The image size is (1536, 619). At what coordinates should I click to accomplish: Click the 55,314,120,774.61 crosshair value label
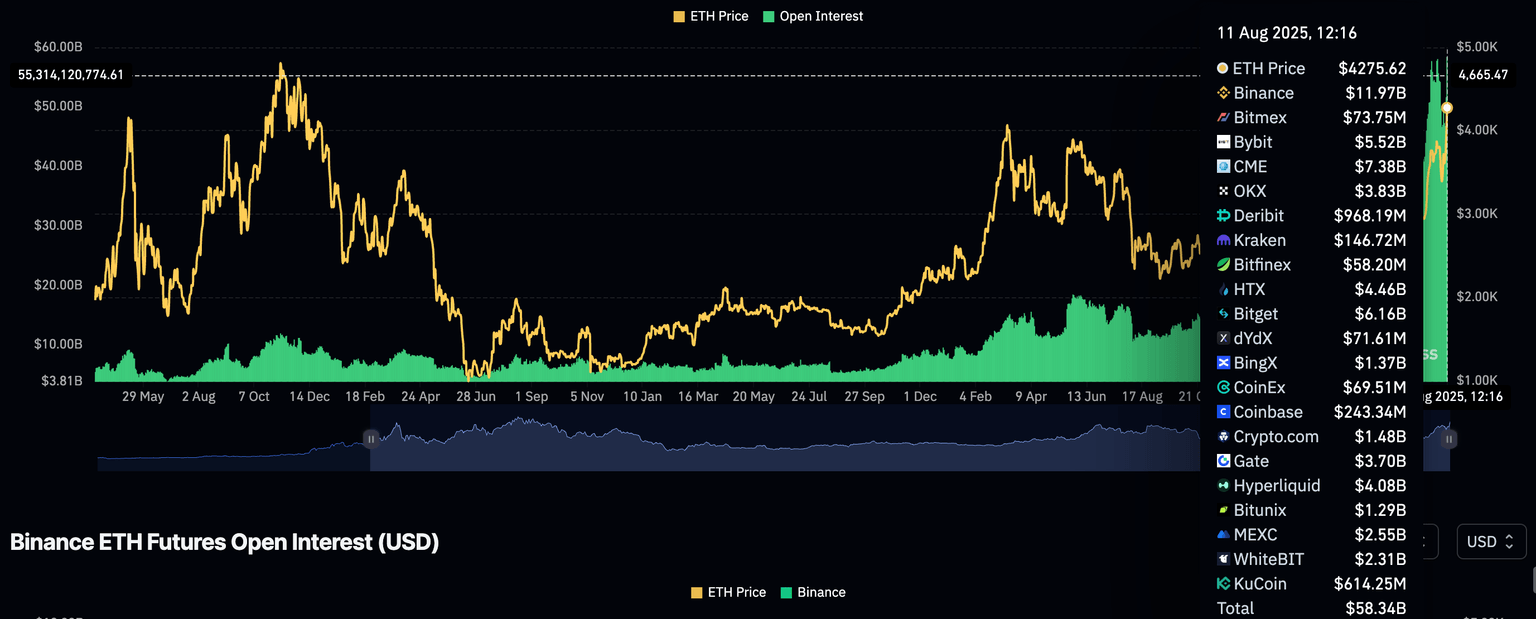70,75
